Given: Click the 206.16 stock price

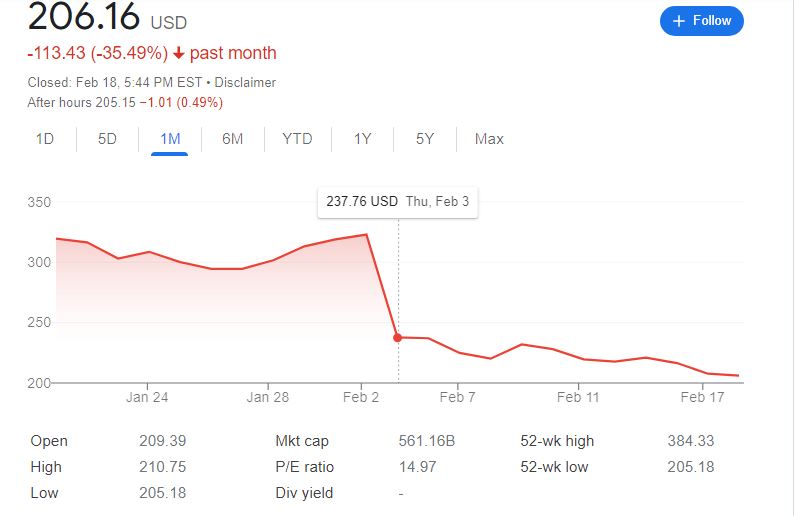Looking at the screenshot, I should [83, 18].
